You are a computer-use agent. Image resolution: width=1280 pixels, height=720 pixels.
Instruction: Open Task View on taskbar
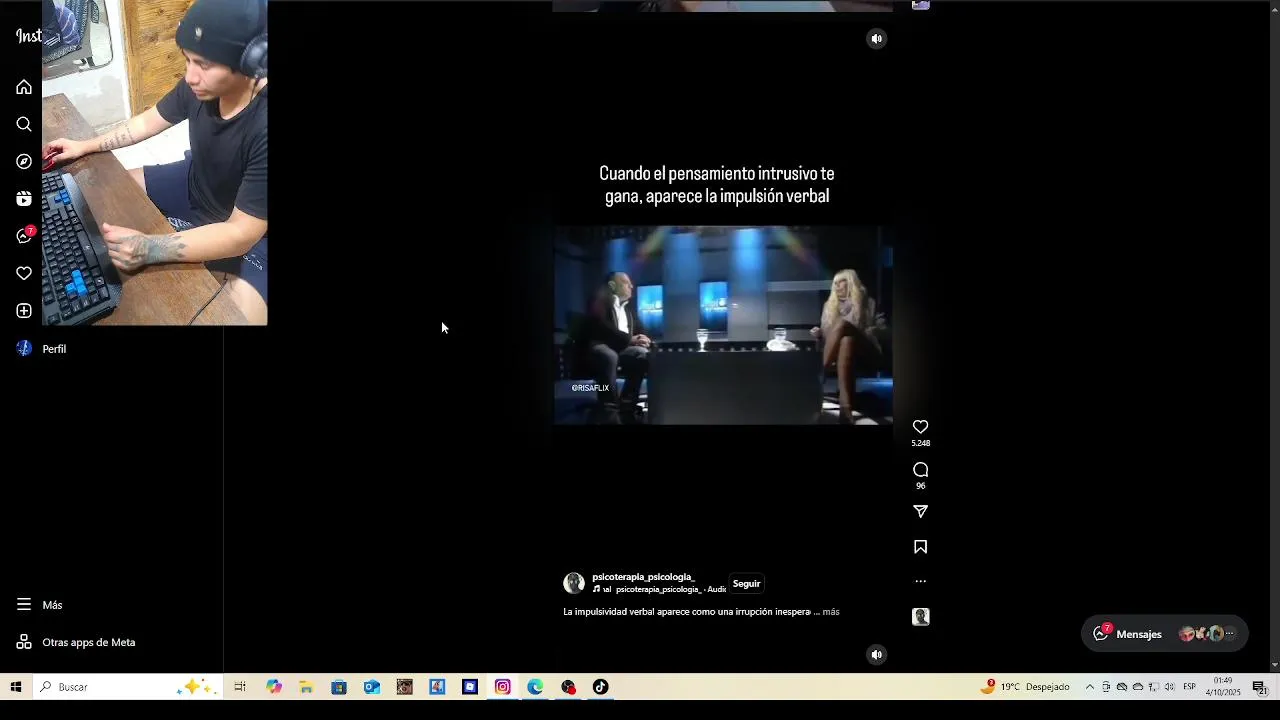pyautogui.click(x=240, y=687)
